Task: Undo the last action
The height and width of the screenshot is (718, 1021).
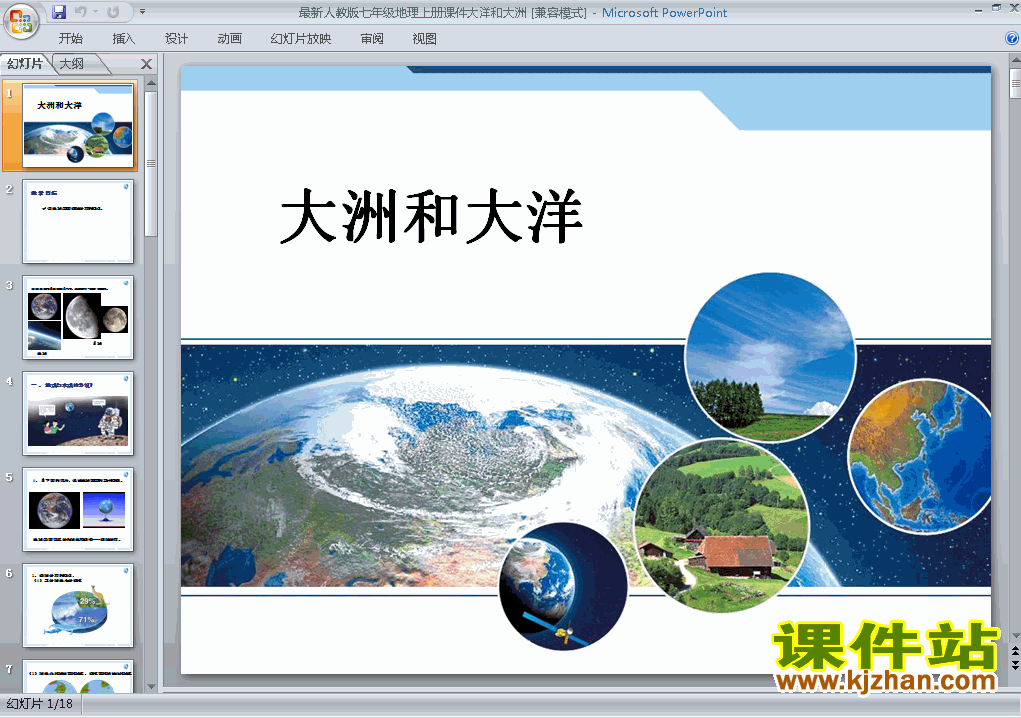Action: point(81,12)
